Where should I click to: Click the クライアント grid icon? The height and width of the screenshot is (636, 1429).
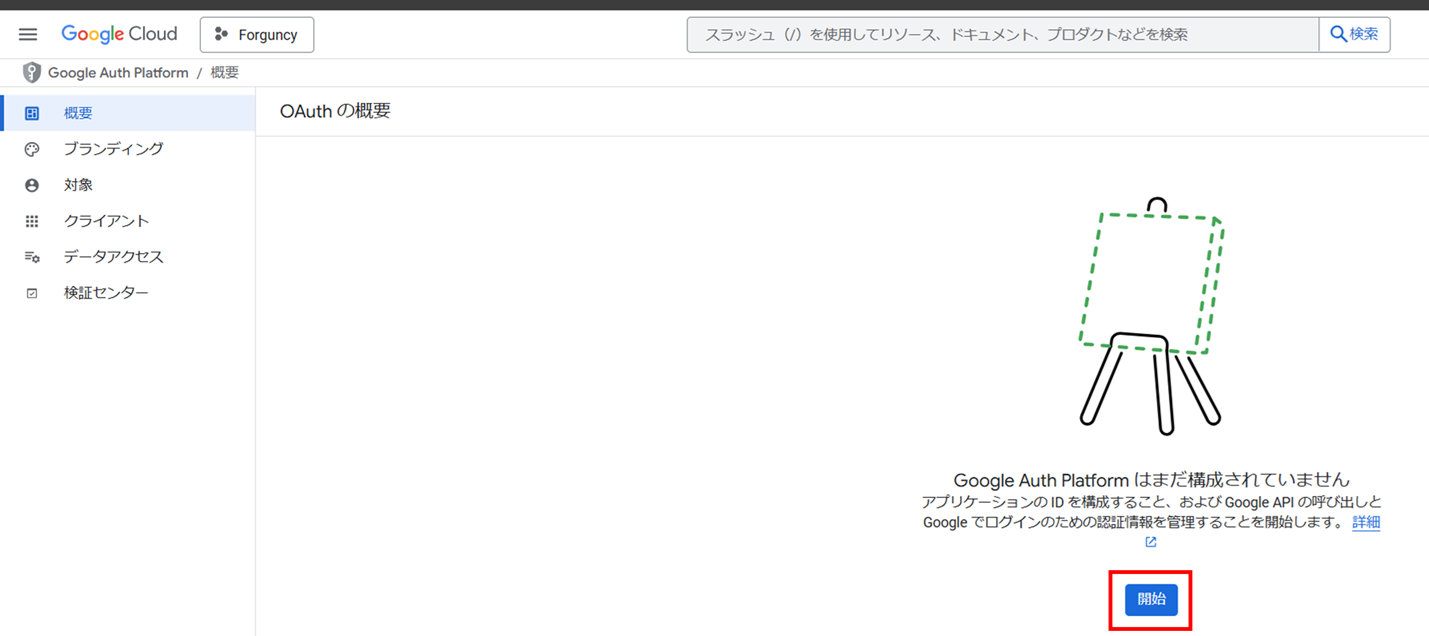pyautogui.click(x=32, y=222)
